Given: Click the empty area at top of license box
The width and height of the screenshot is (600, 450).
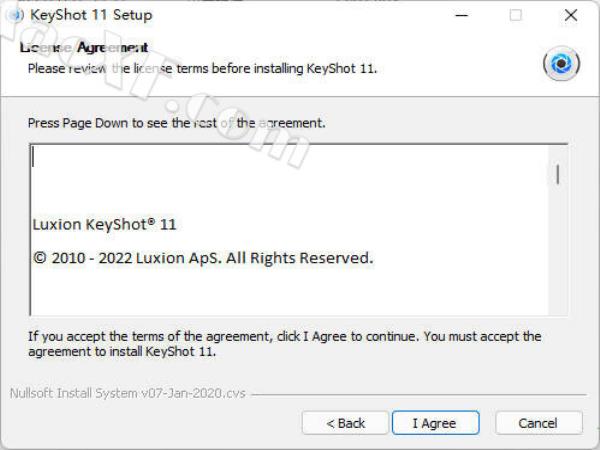Looking at the screenshot, I should click(289, 180).
